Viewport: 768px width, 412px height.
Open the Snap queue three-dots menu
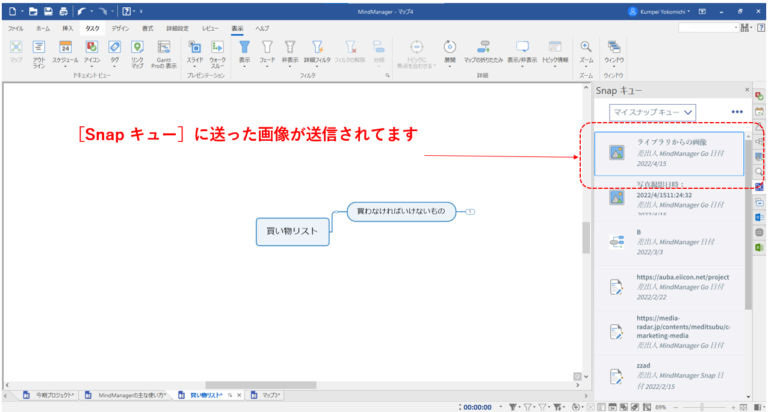click(737, 112)
